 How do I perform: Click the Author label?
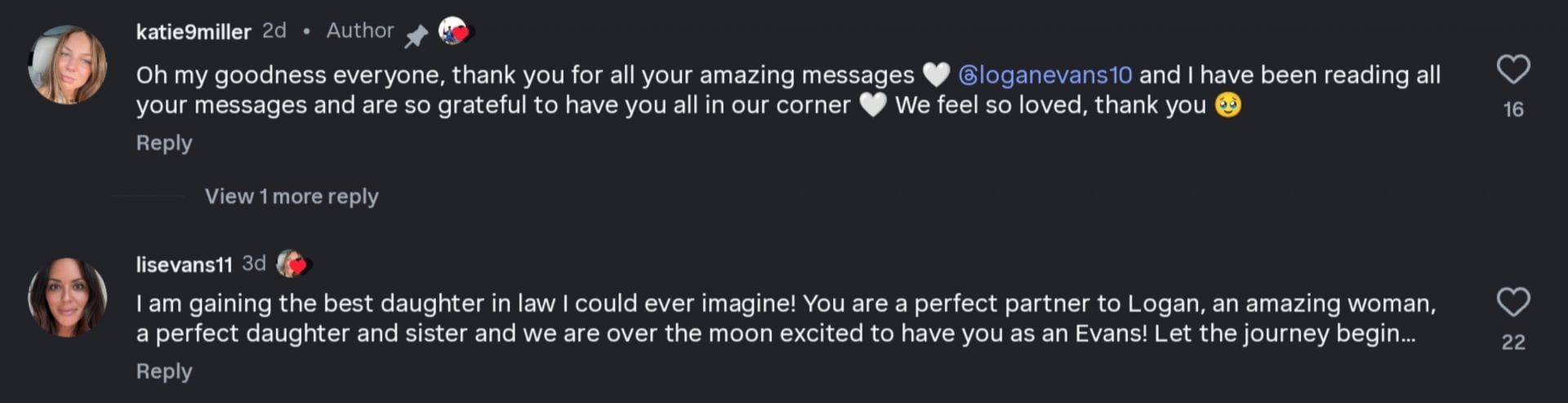pos(360,31)
